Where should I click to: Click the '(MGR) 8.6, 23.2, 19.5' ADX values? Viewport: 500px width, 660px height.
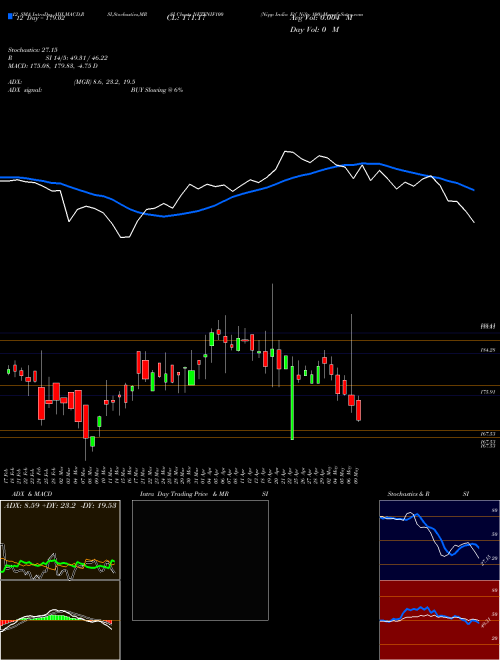pos(104,82)
